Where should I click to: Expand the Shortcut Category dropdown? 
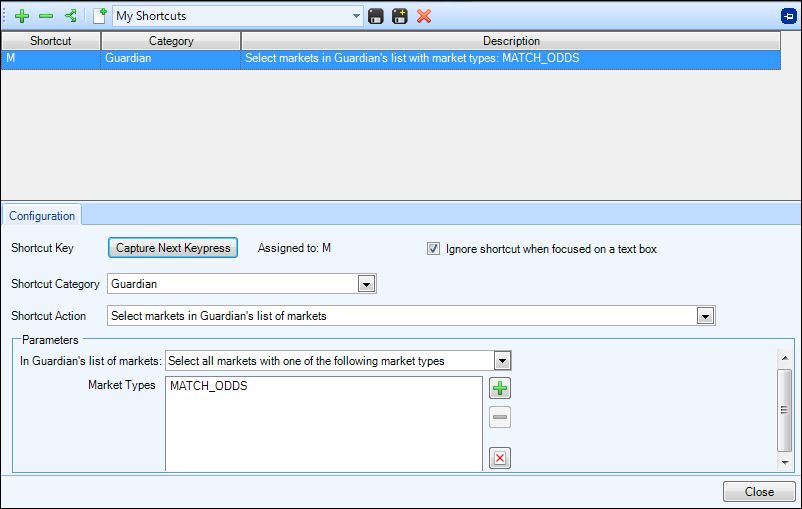[x=366, y=284]
